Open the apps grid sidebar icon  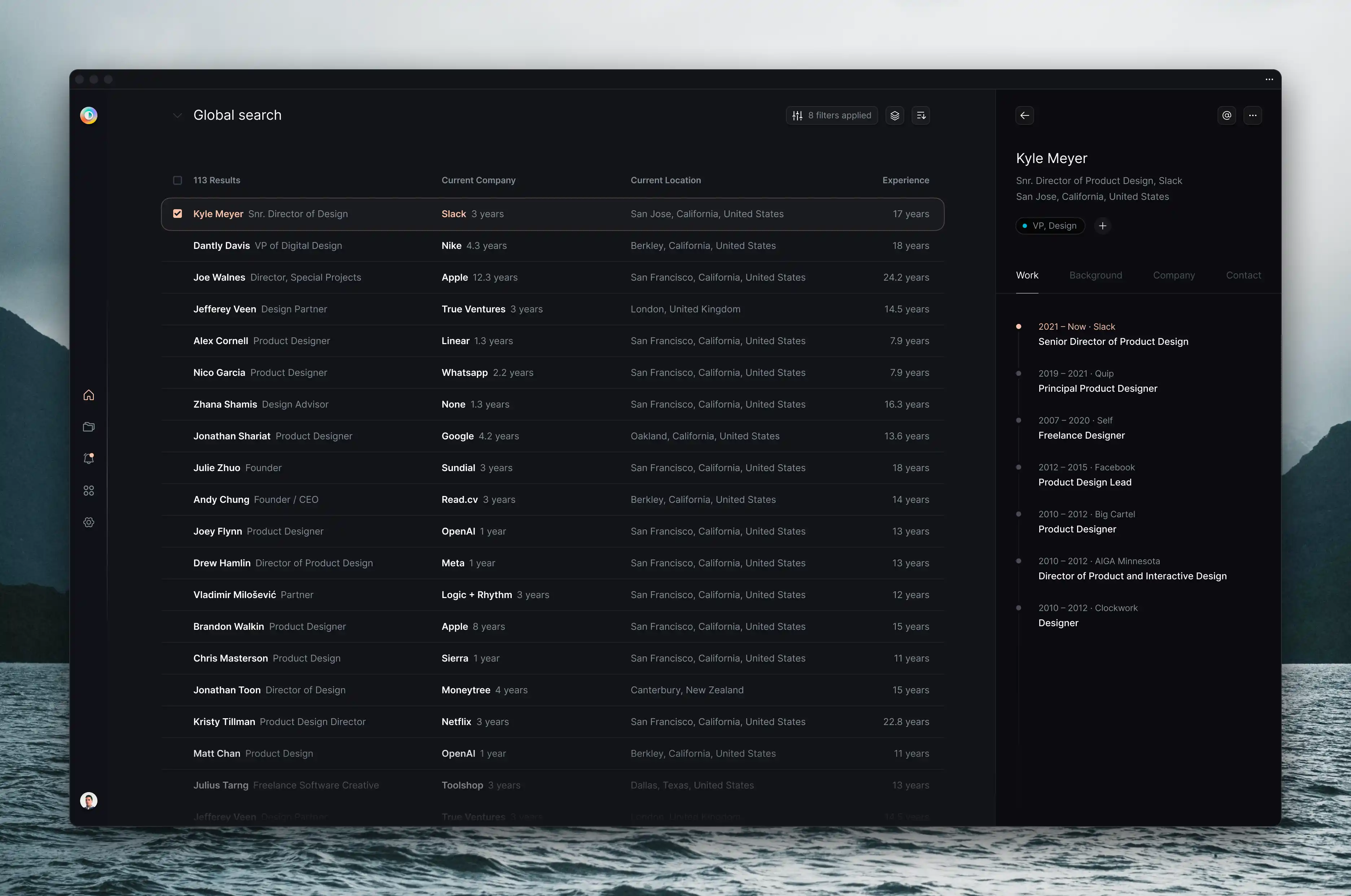[88, 490]
